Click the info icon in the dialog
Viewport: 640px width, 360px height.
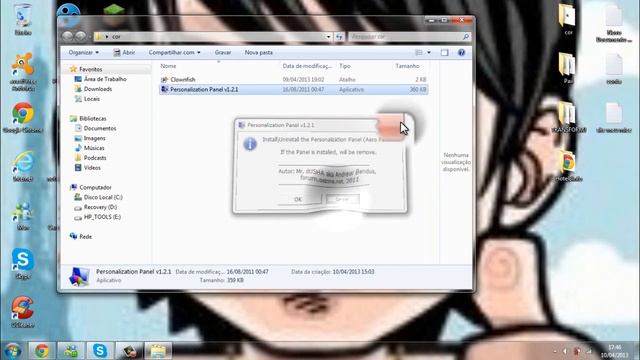pyautogui.click(x=250, y=144)
